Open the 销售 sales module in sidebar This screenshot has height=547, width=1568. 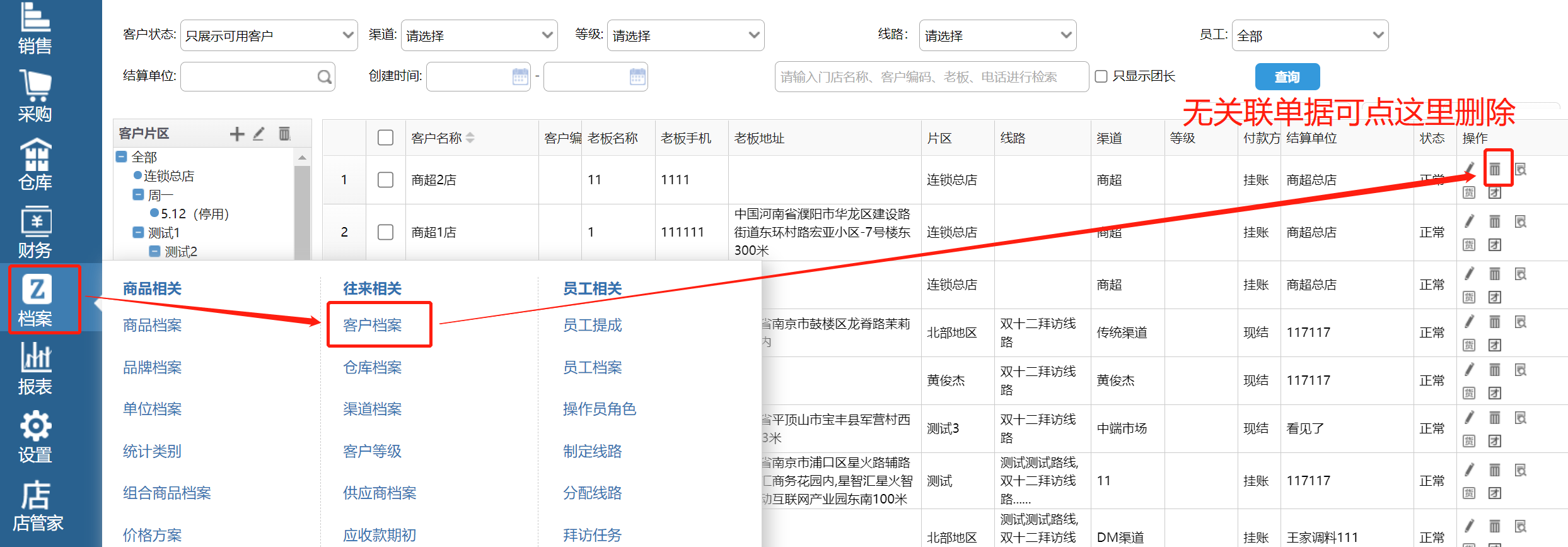35,28
